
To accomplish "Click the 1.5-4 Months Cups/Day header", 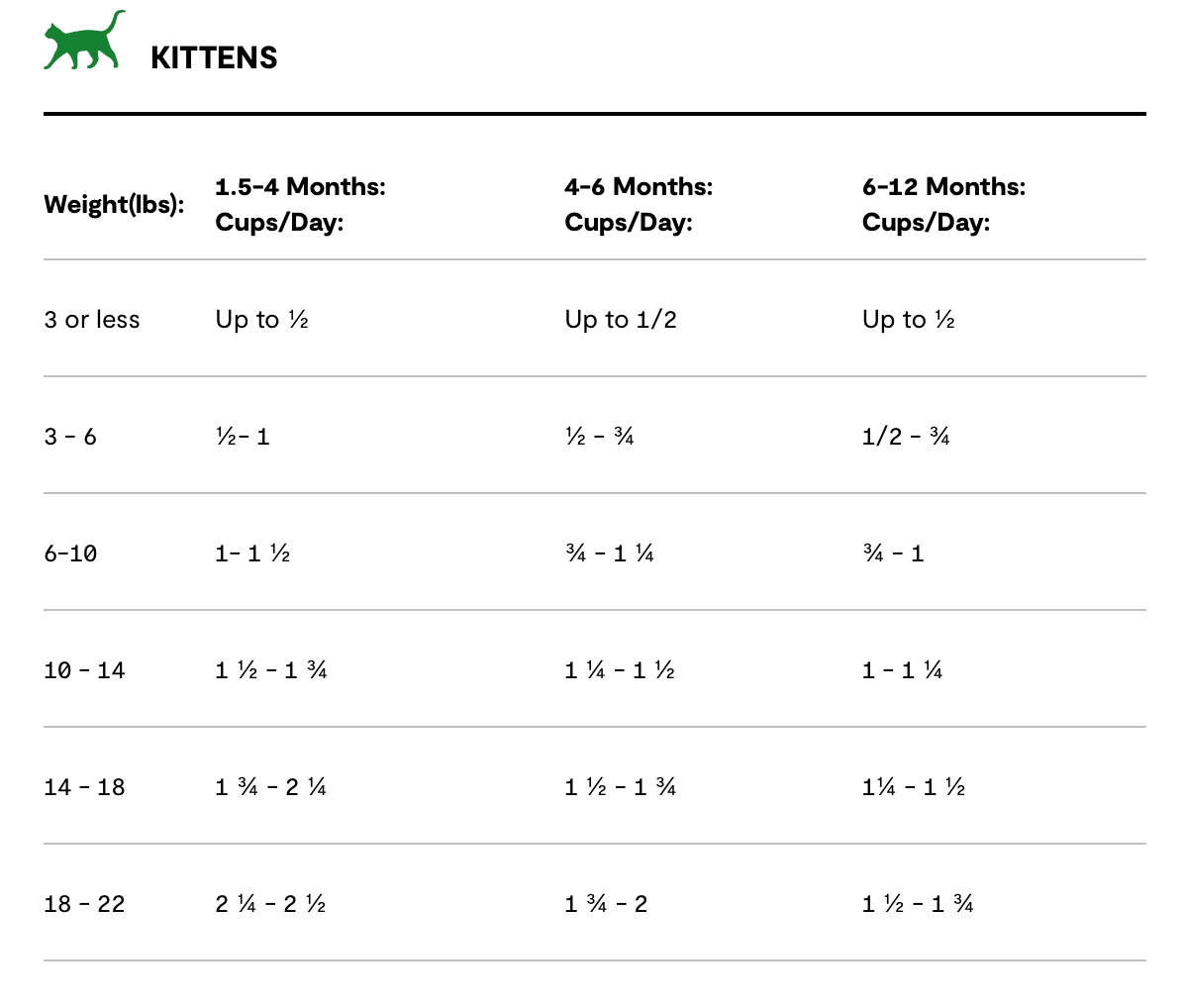I will pyautogui.click(x=300, y=204).
